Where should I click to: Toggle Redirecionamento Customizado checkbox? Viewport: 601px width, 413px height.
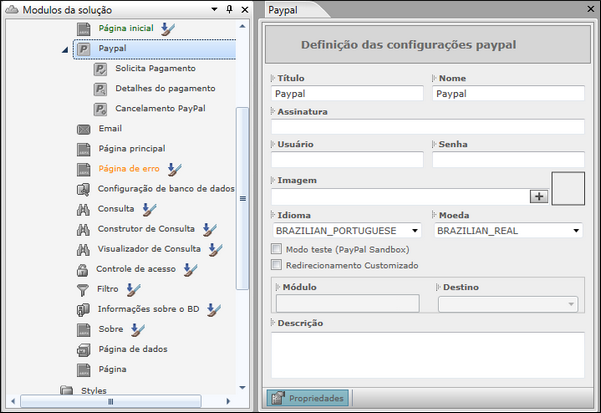[x=277, y=265]
